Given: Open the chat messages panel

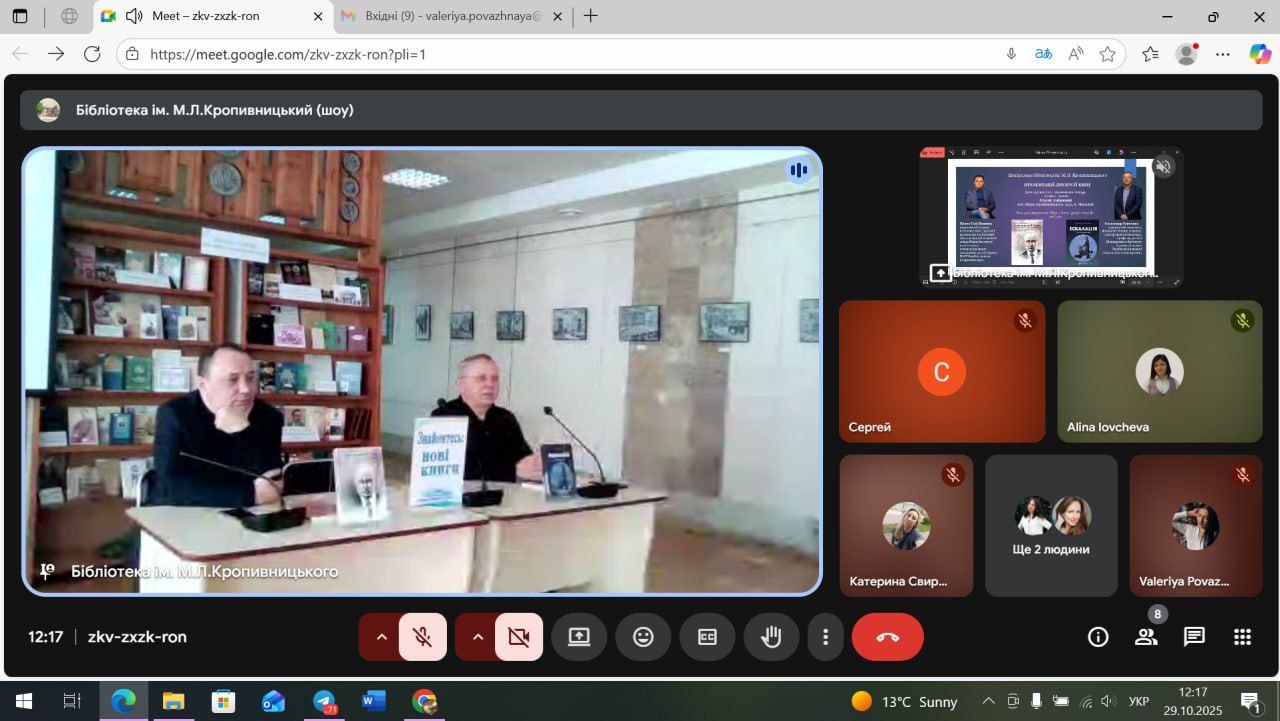Looking at the screenshot, I should click(1194, 637).
